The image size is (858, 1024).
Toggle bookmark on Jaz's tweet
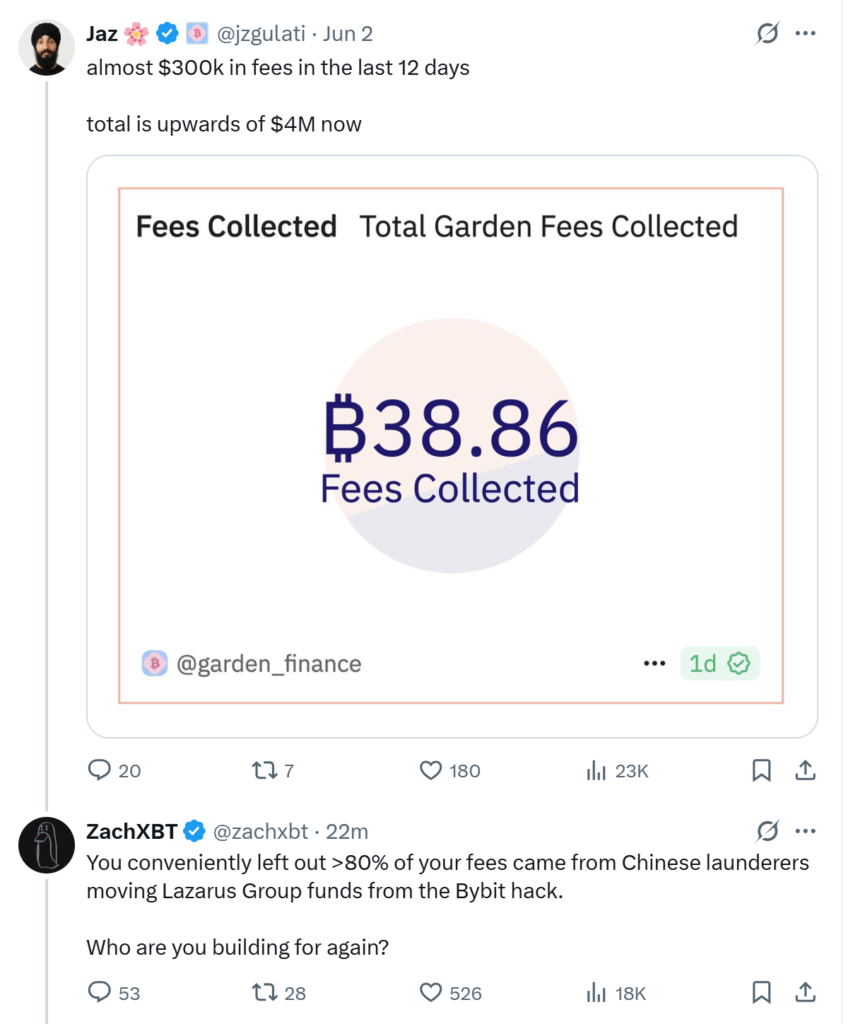coord(762,771)
